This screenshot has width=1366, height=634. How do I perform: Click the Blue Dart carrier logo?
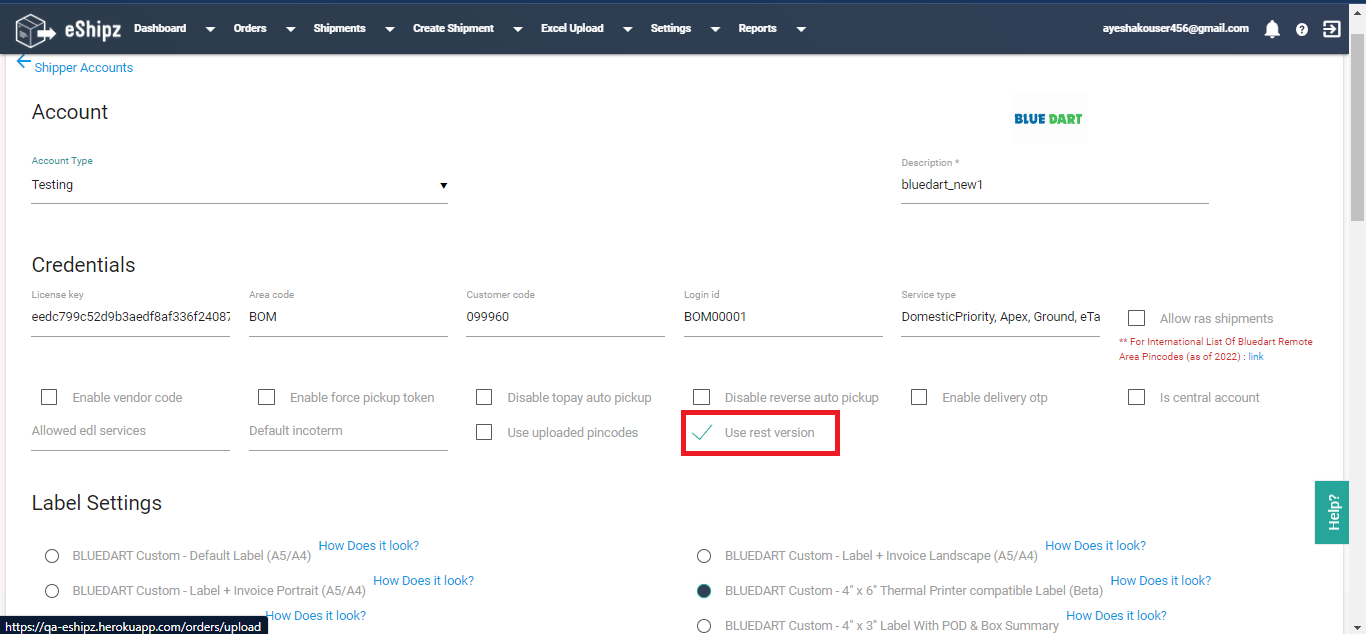(1048, 119)
